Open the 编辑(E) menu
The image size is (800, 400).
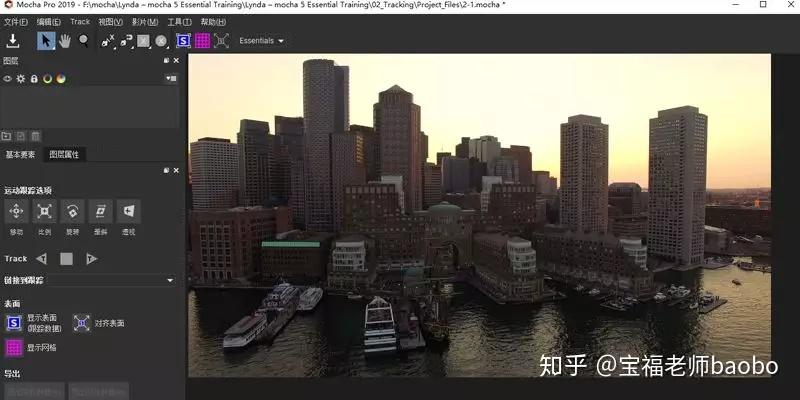point(48,22)
